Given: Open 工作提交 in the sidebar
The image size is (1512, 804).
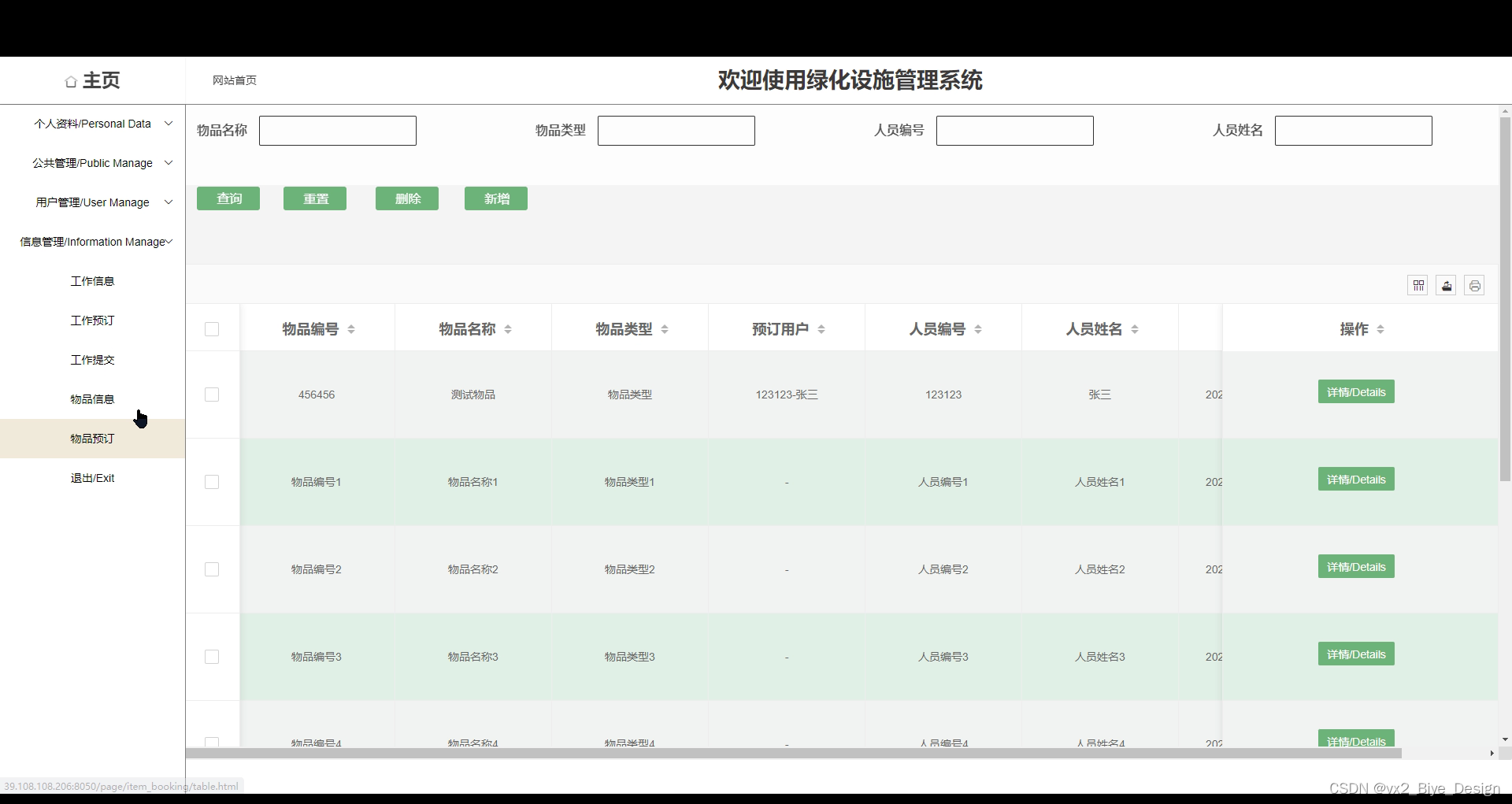Looking at the screenshot, I should (92, 360).
